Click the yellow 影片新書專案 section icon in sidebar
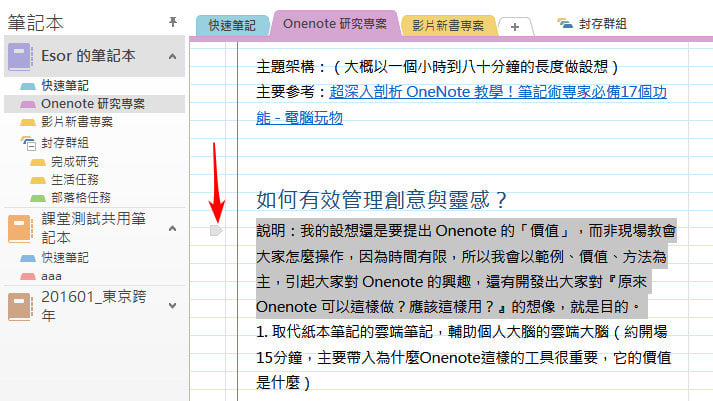713x401 pixels. tap(28, 122)
